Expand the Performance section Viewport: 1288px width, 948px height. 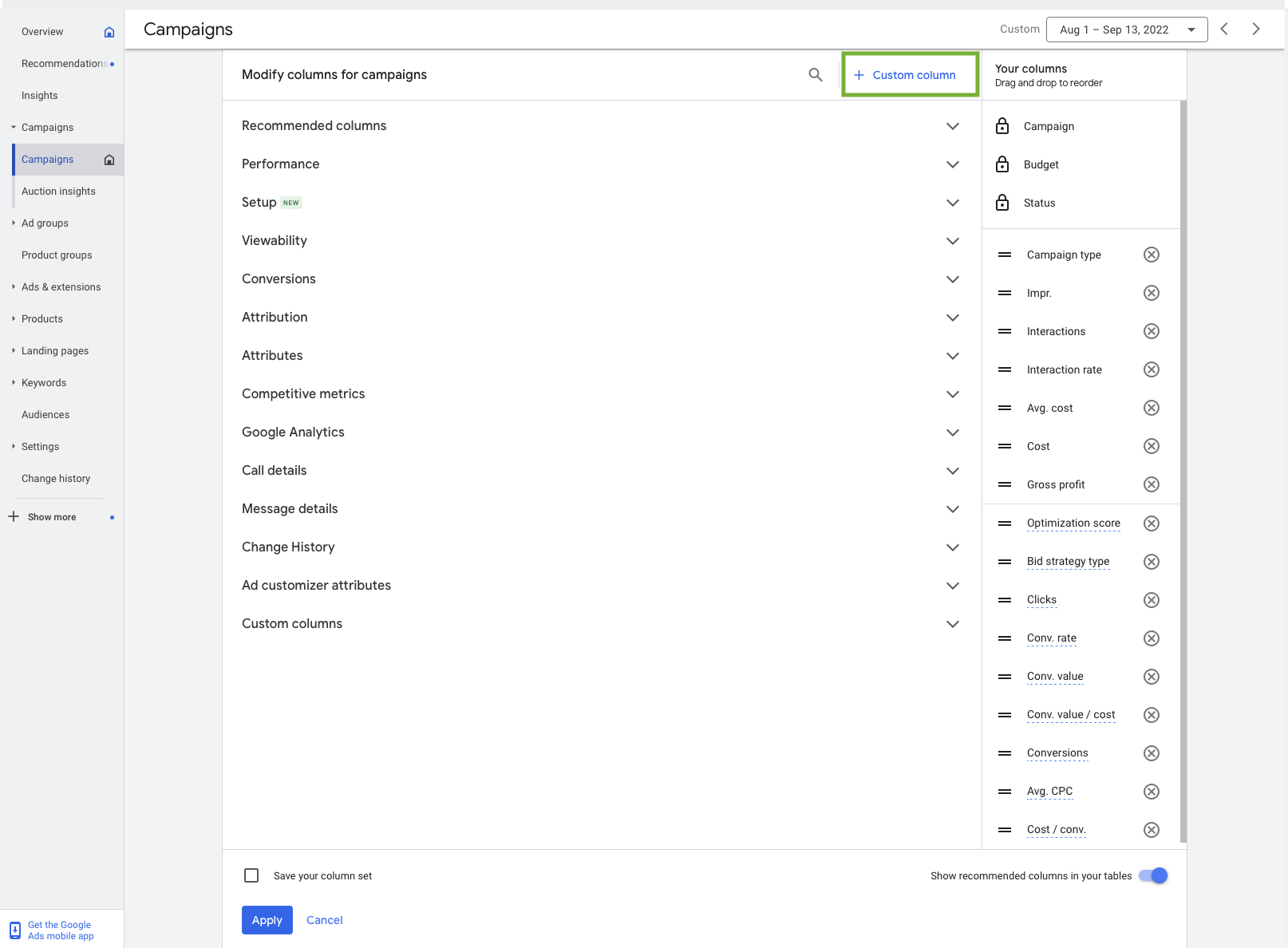coord(952,164)
